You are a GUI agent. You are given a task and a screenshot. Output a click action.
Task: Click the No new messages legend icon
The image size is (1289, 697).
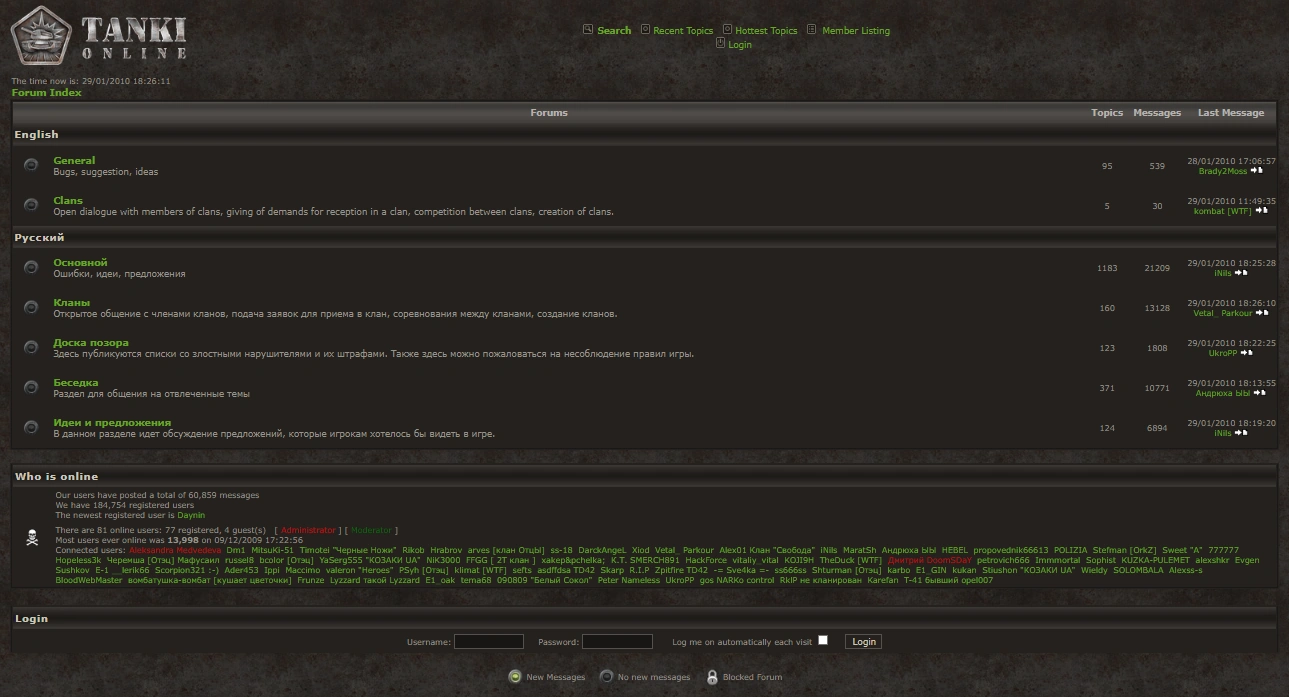606,677
